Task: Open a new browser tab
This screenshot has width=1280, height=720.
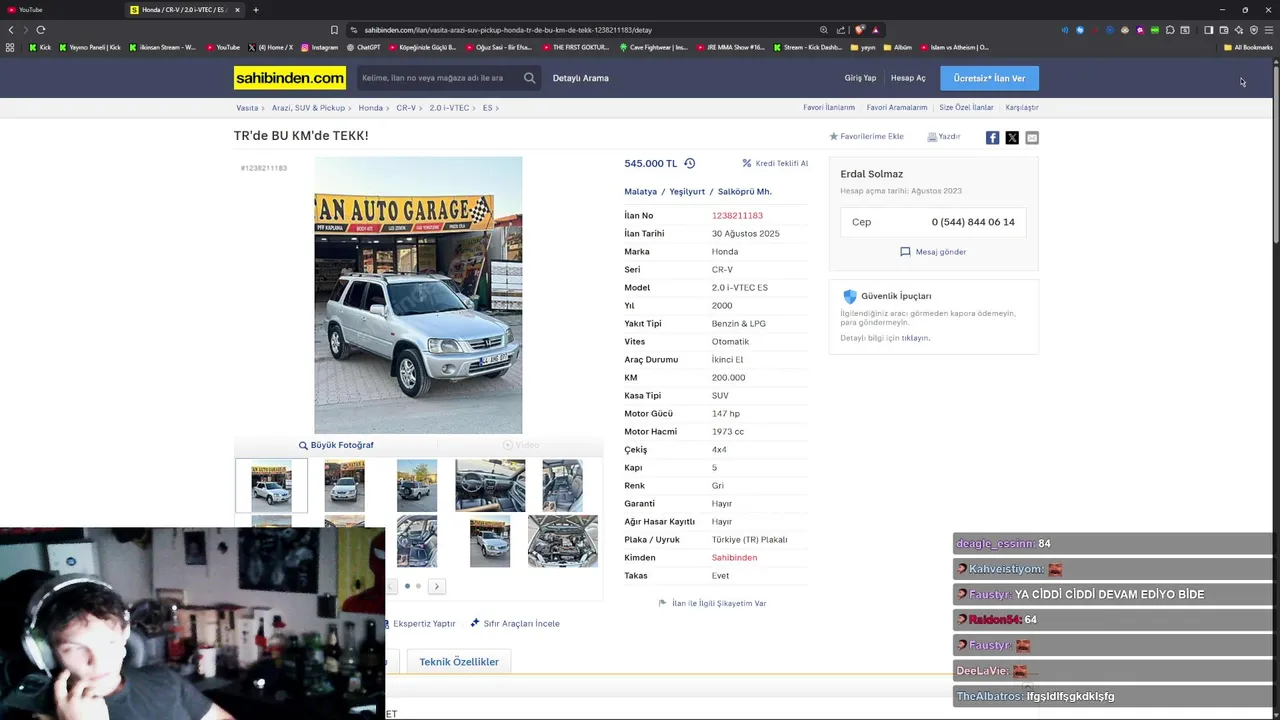Action: [x=255, y=10]
